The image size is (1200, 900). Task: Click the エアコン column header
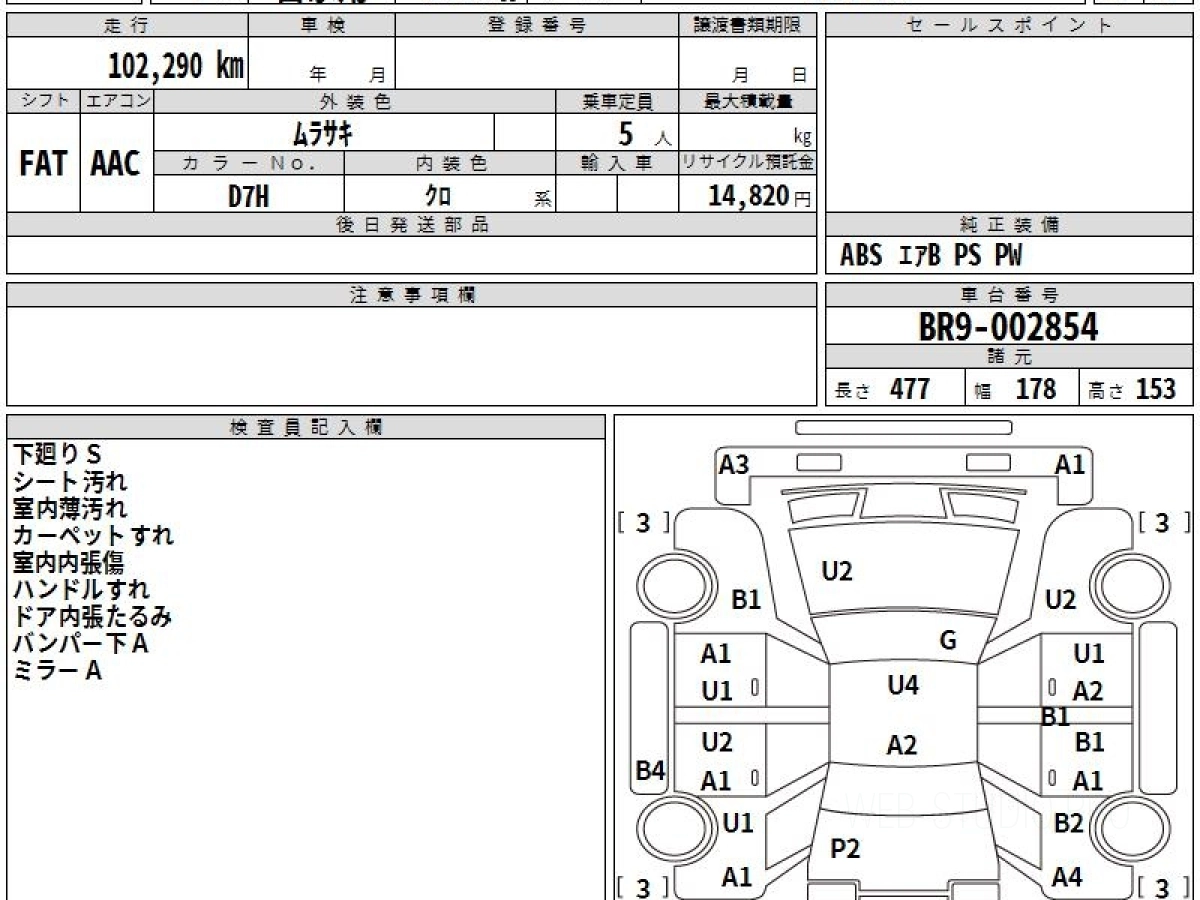pos(117,101)
